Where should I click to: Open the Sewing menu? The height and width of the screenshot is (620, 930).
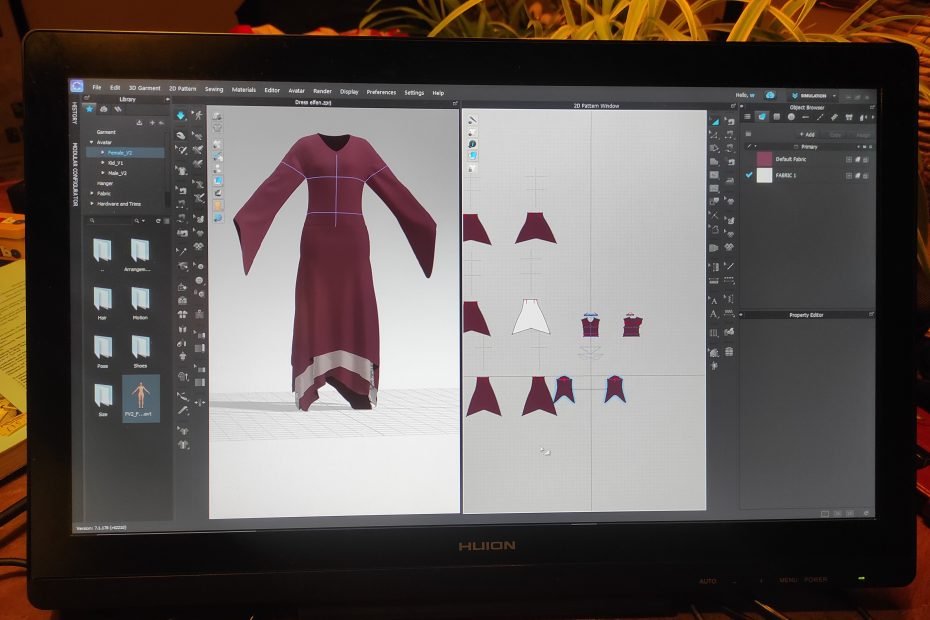pyautogui.click(x=214, y=89)
